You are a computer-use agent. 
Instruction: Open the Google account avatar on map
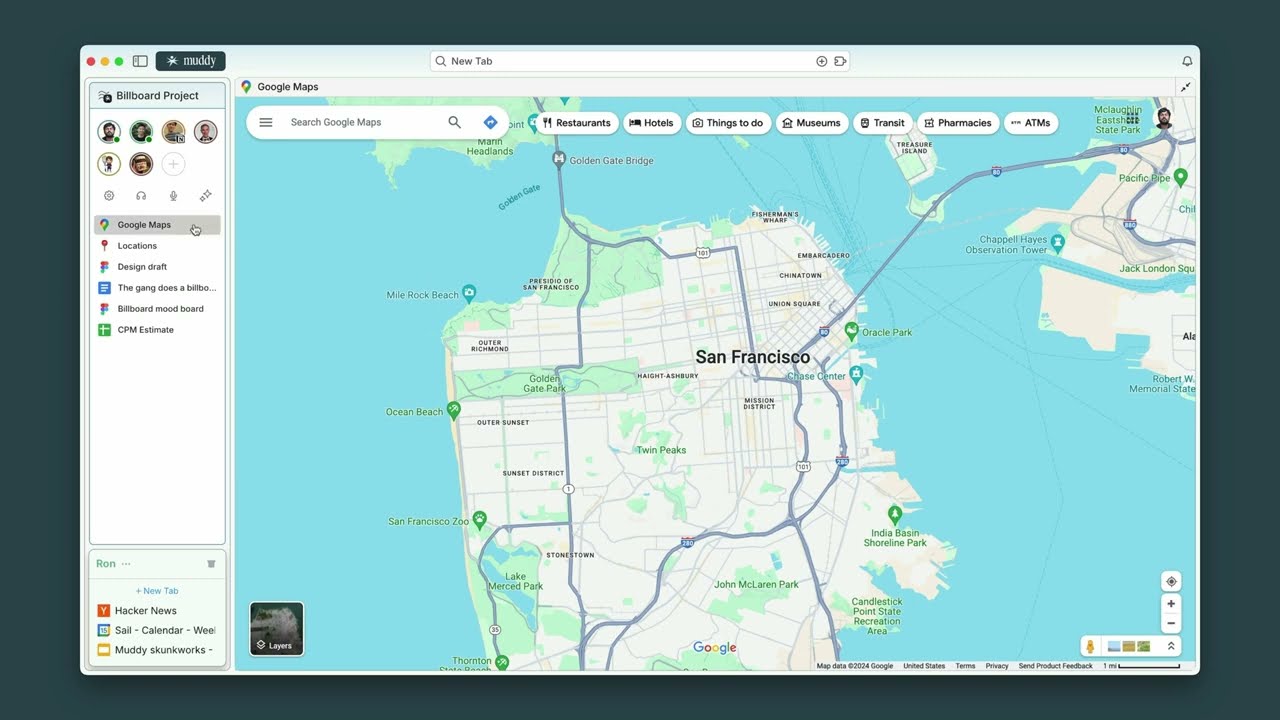pos(1164,119)
